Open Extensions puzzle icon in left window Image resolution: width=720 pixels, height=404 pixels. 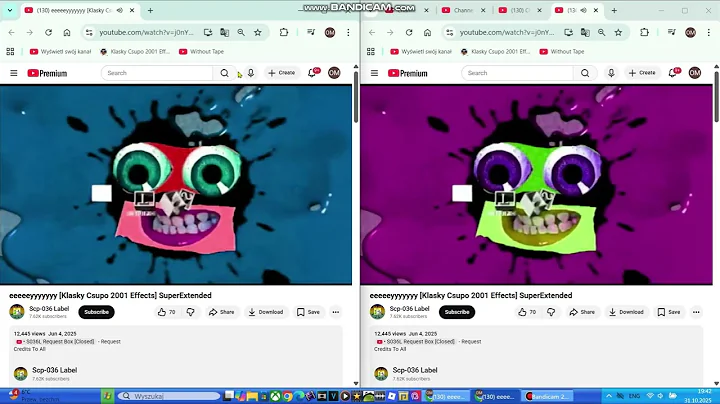coord(284,32)
